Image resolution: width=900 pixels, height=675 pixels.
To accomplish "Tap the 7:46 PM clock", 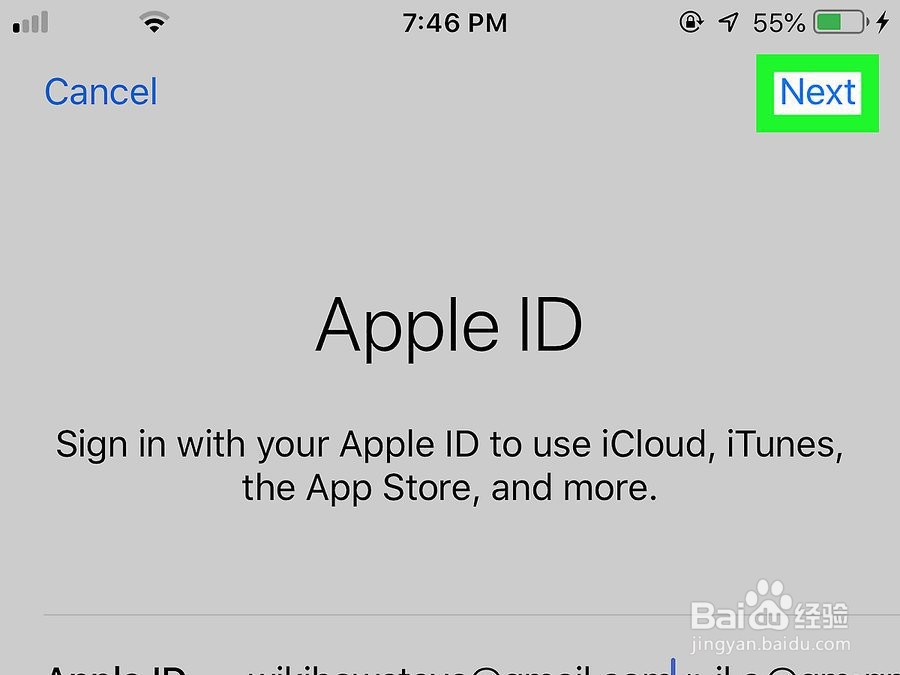I will click(x=455, y=23).
